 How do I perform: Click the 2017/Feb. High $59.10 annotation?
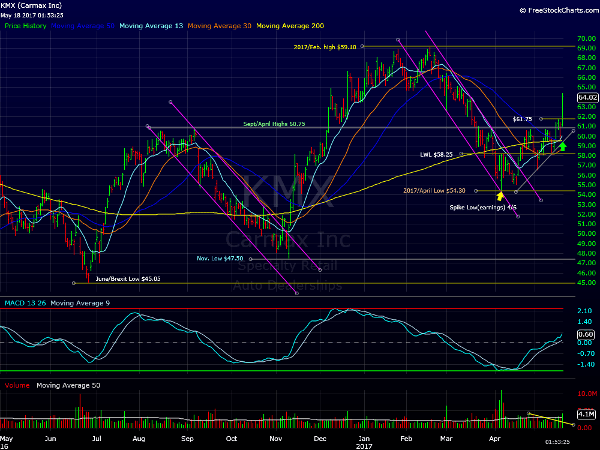(x=325, y=47)
